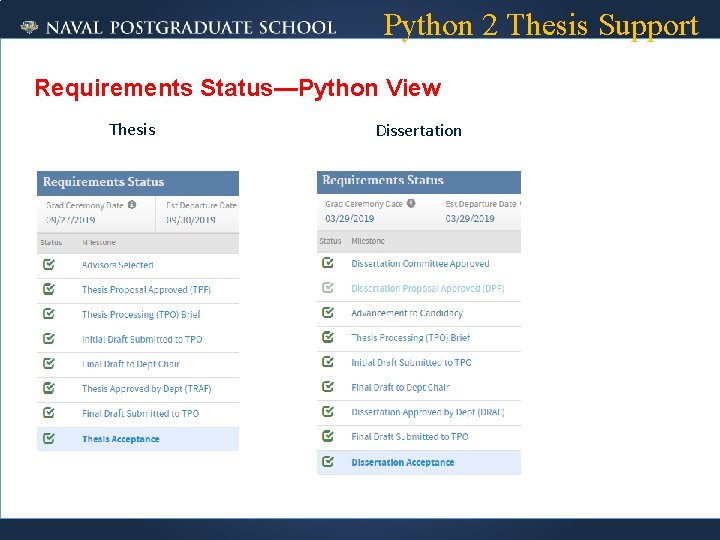
Task: Click the status check for Thesis Acceptance
Action: 49,438
